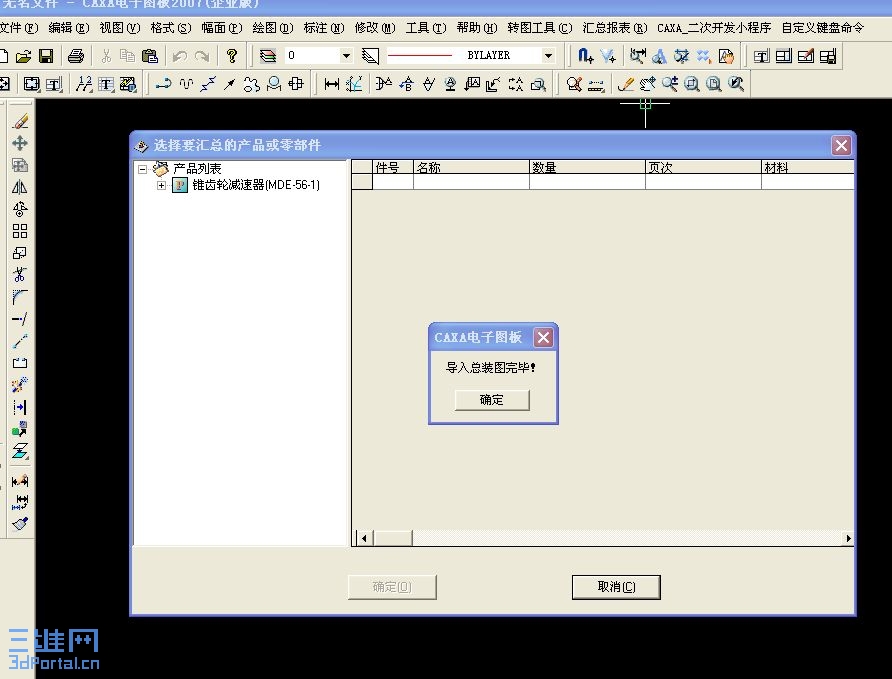Click the 材料 column header
The width and height of the screenshot is (892, 679).
[x=808, y=167]
